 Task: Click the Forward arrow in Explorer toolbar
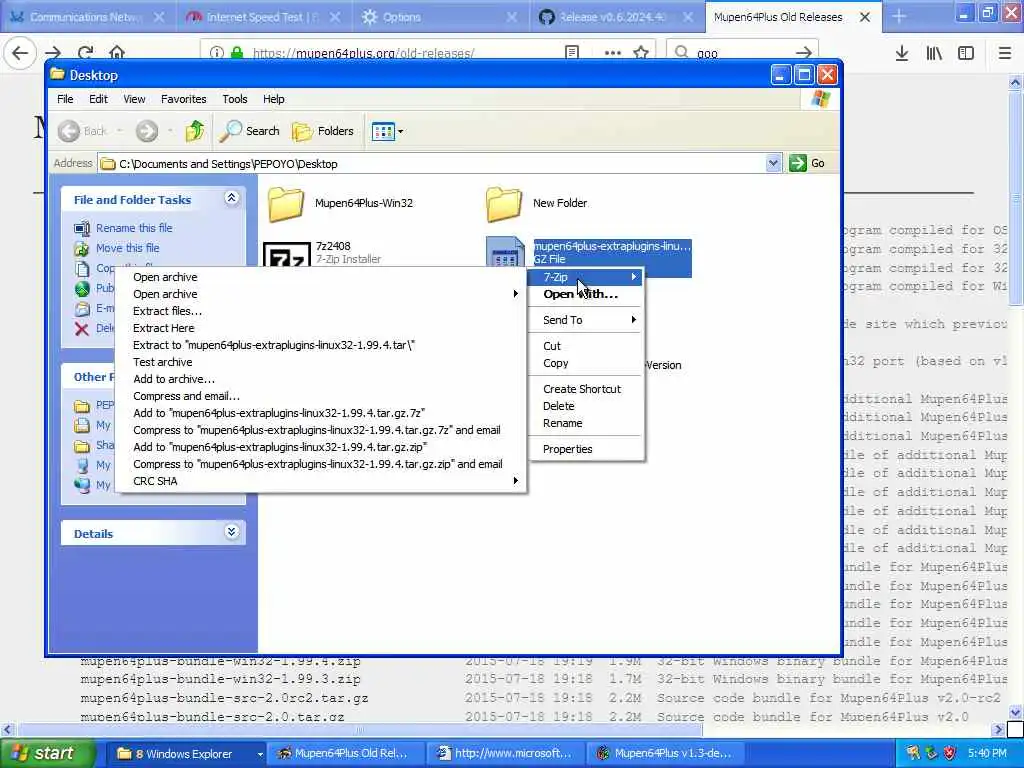pyautogui.click(x=147, y=131)
